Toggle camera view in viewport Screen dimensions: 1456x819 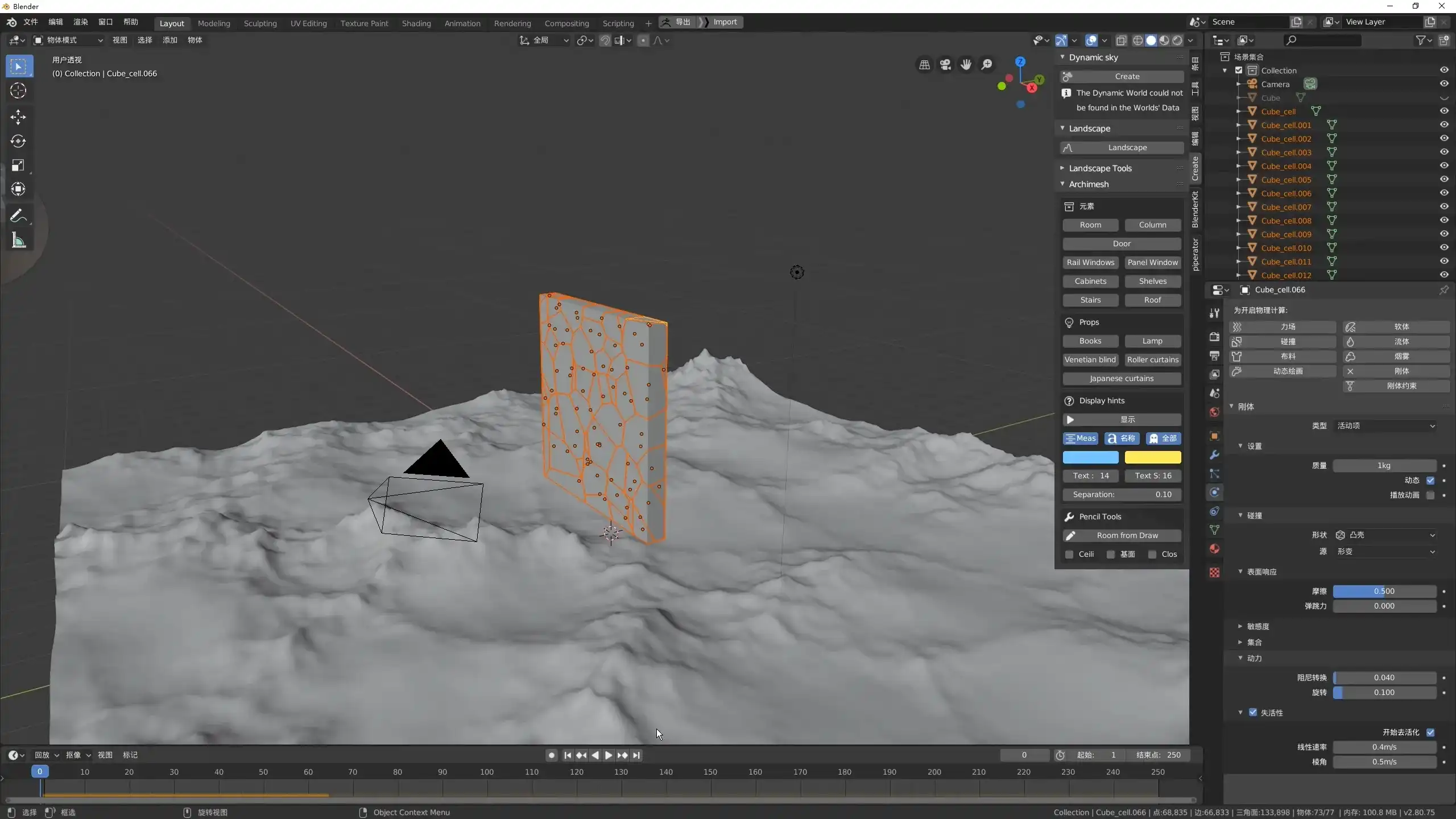coord(945,65)
